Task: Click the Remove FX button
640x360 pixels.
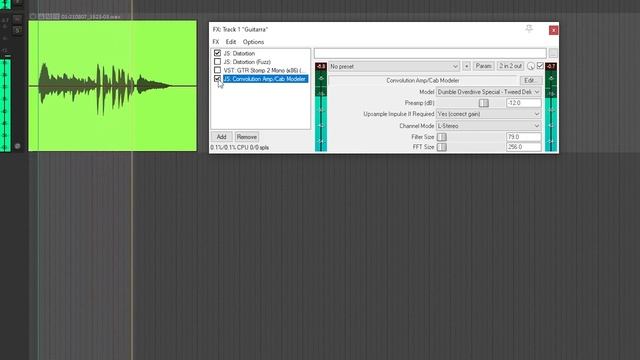Action: click(x=247, y=137)
